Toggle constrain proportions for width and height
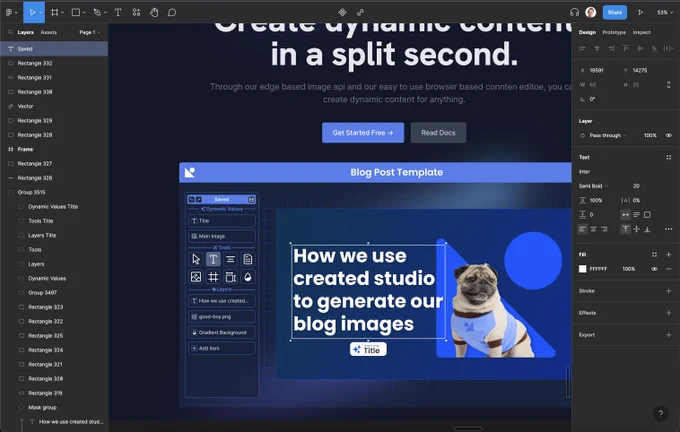Image resolution: width=680 pixels, height=432 pixels. click(x=668, y=85)
